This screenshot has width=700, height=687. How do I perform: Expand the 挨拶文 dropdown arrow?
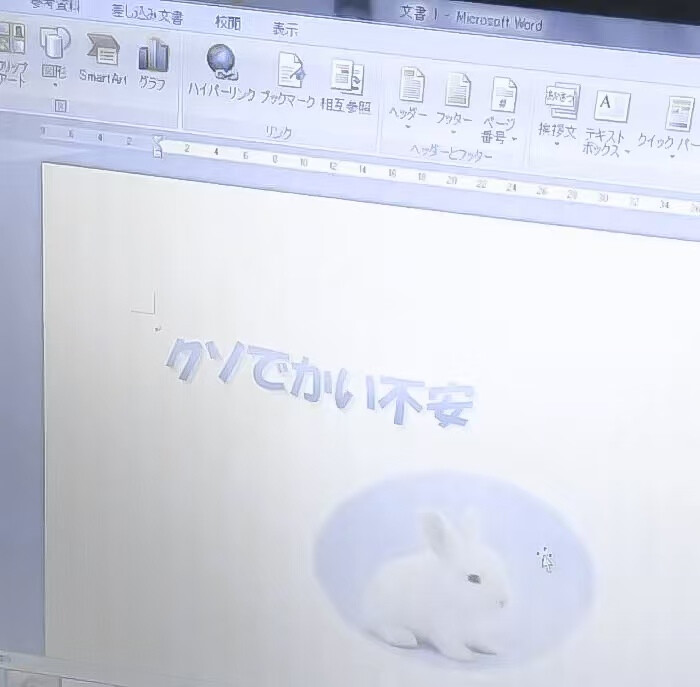557,143
